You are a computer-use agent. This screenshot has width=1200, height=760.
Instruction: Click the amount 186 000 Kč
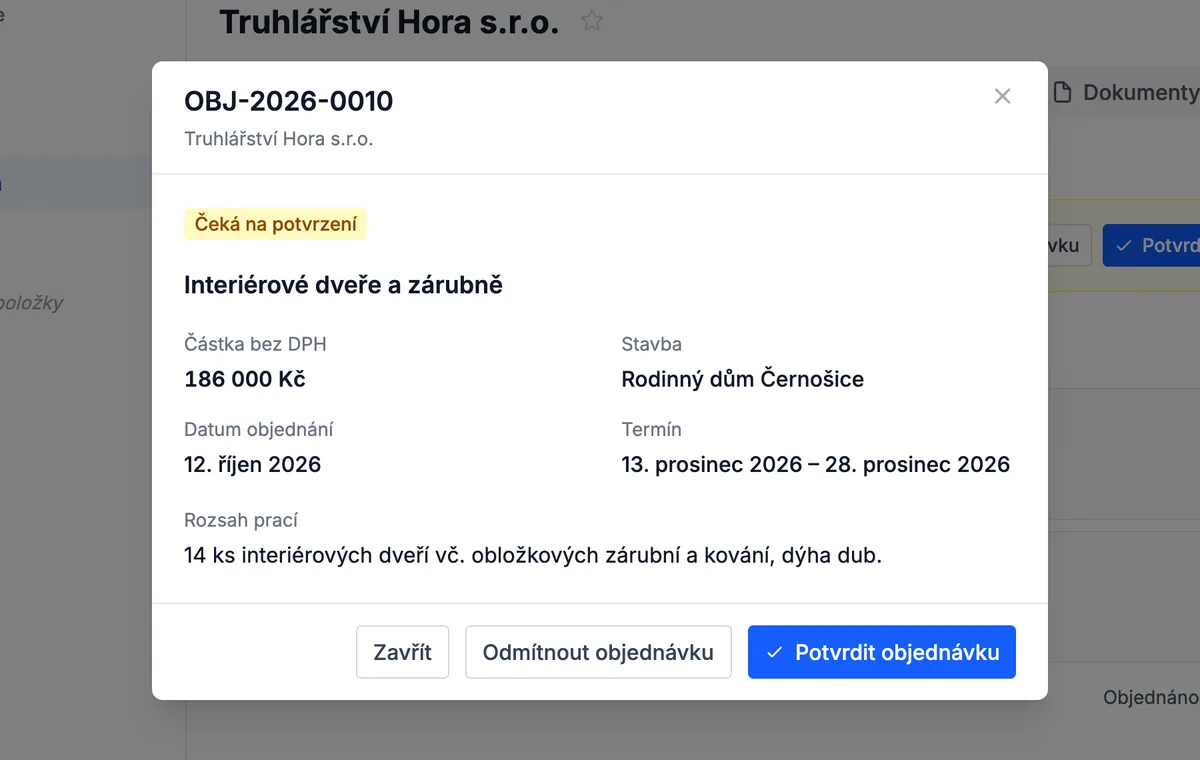(x=245, y=379)
